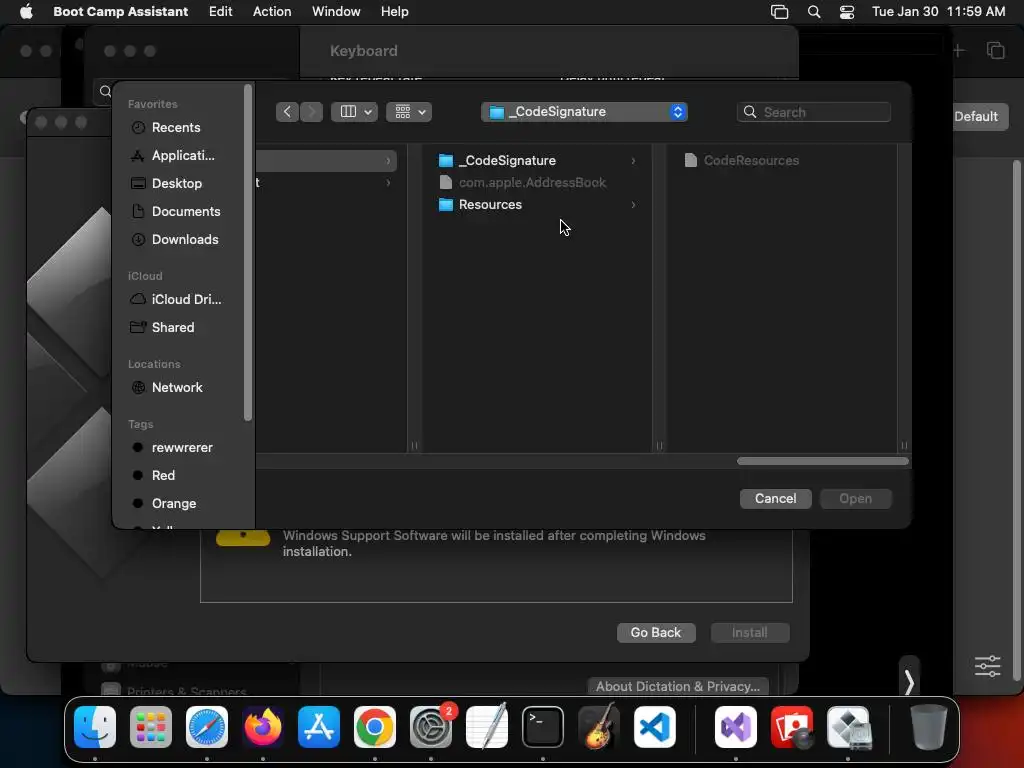Click the date and time in menu bar

pyautogui.click(x=938, y=11)
